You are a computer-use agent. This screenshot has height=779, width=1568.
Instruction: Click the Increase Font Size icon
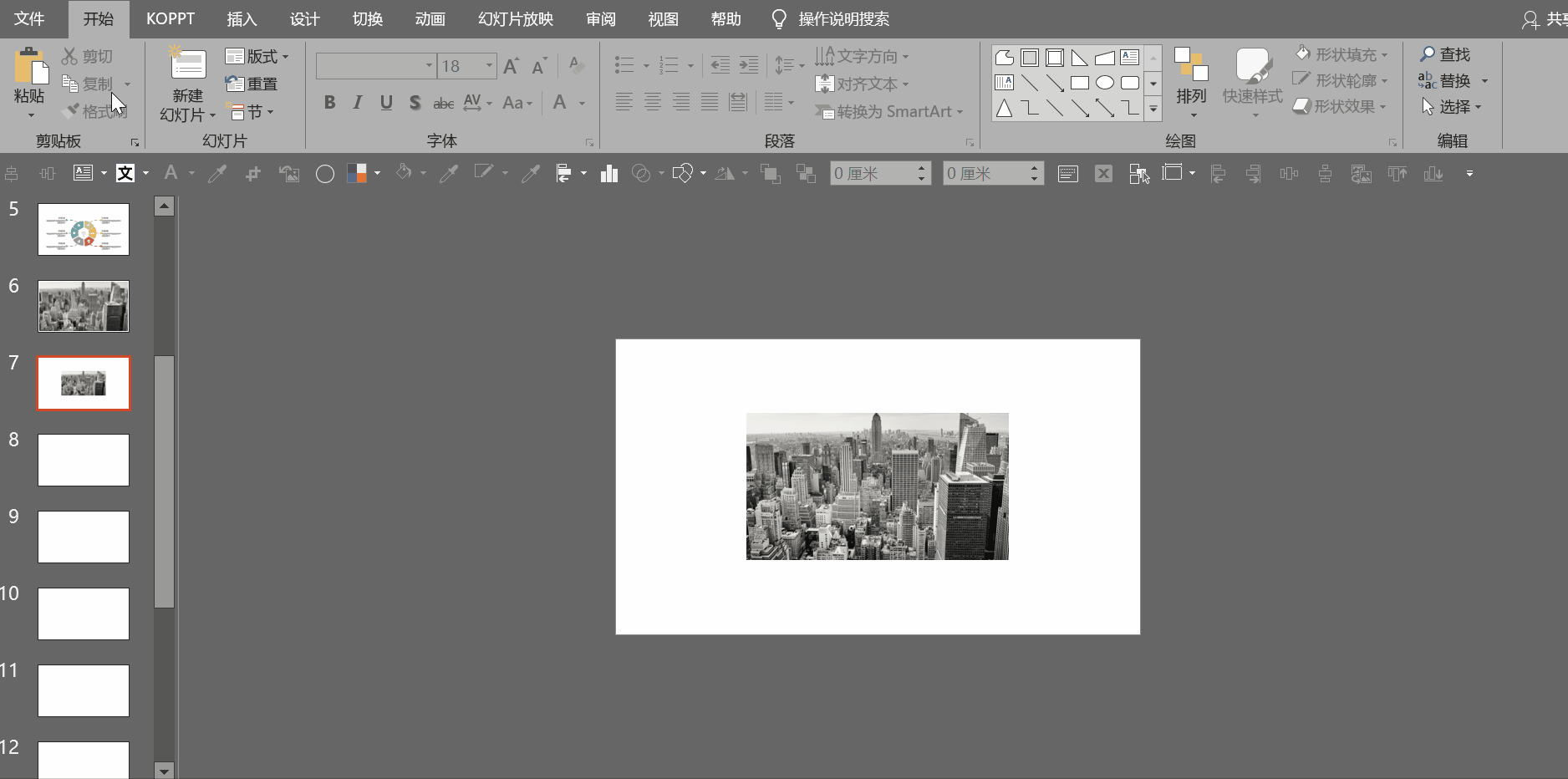(x=512, y=66)
